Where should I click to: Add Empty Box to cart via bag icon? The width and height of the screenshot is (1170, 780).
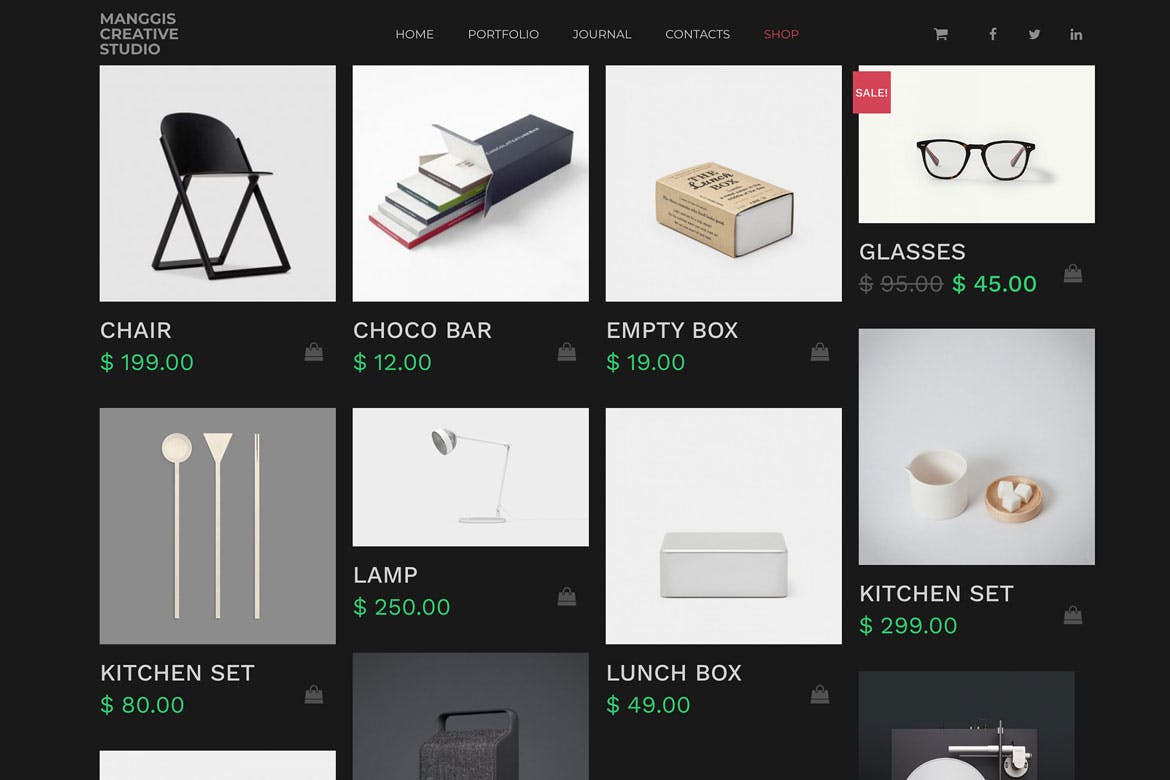[x=820, y=352]
